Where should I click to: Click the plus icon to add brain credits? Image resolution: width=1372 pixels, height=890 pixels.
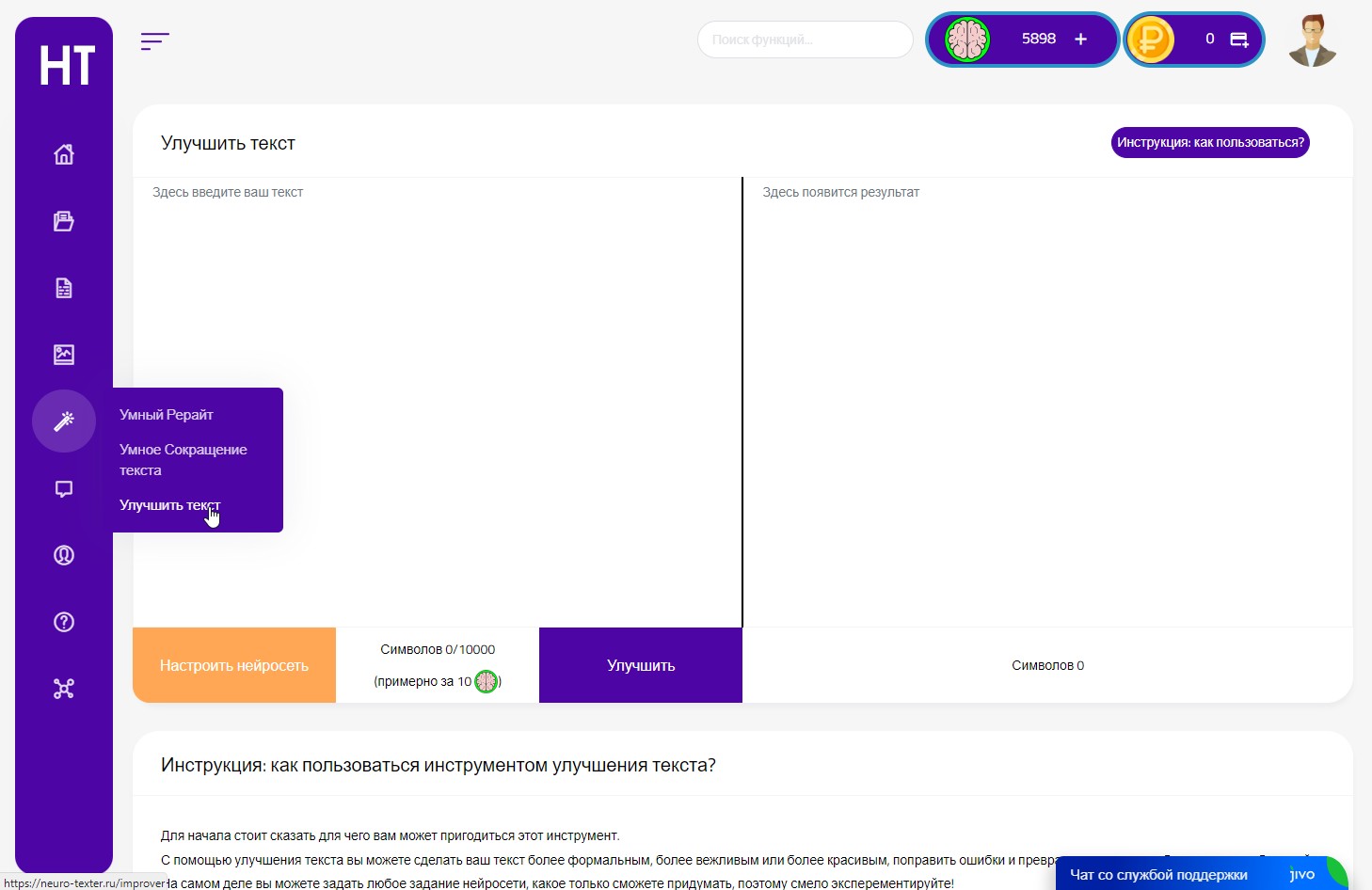point(1080,40)
